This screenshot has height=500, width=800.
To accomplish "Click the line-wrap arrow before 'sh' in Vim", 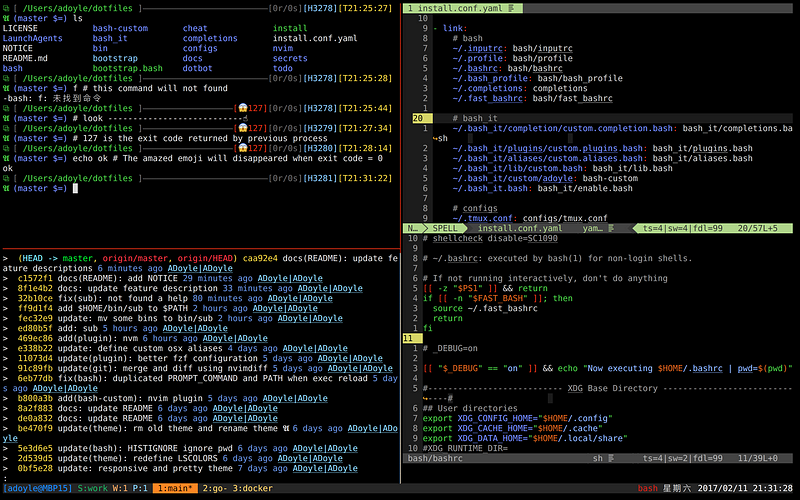I will 427,139.
